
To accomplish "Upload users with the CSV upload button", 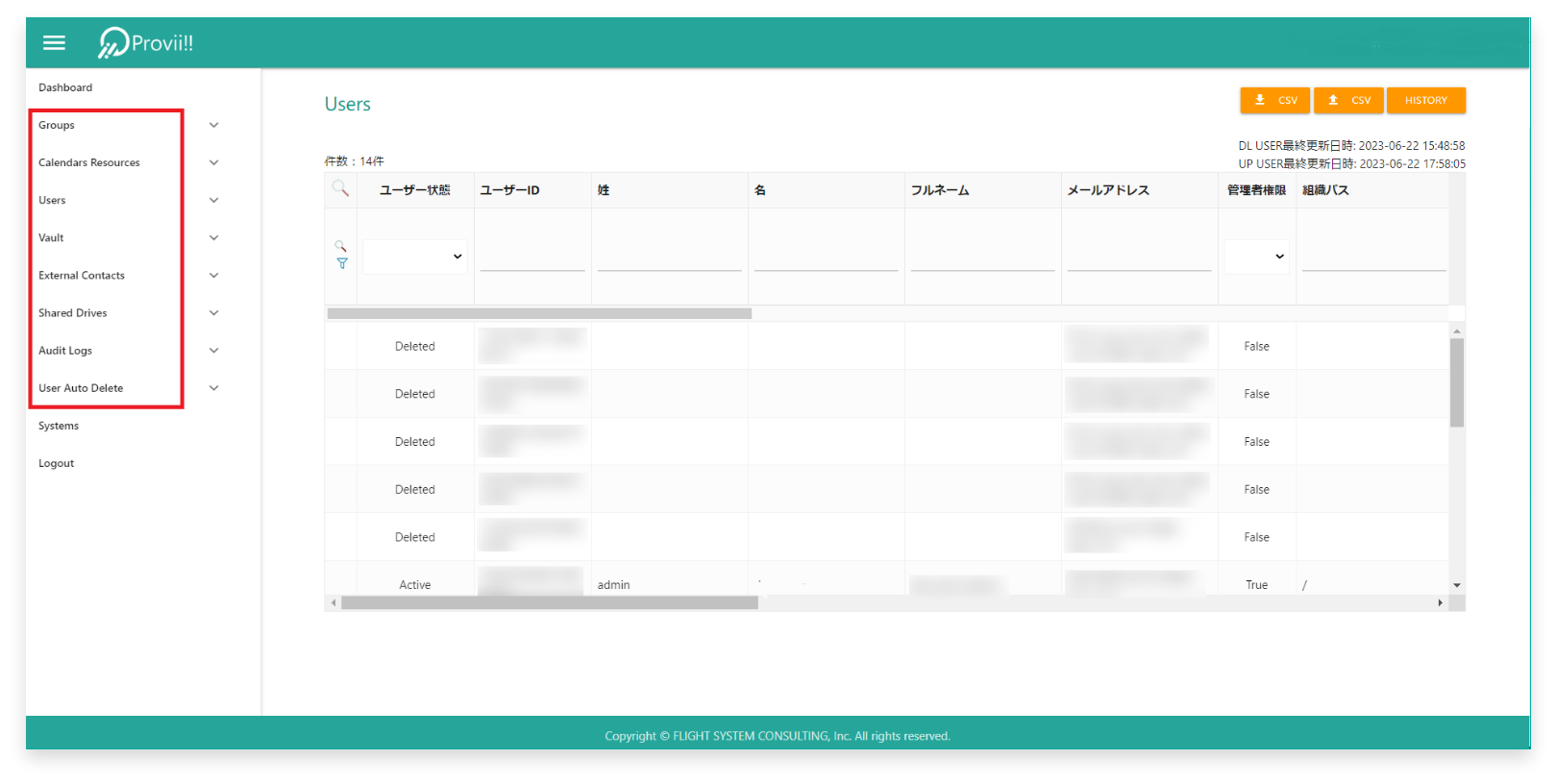I will (1348, 100).
